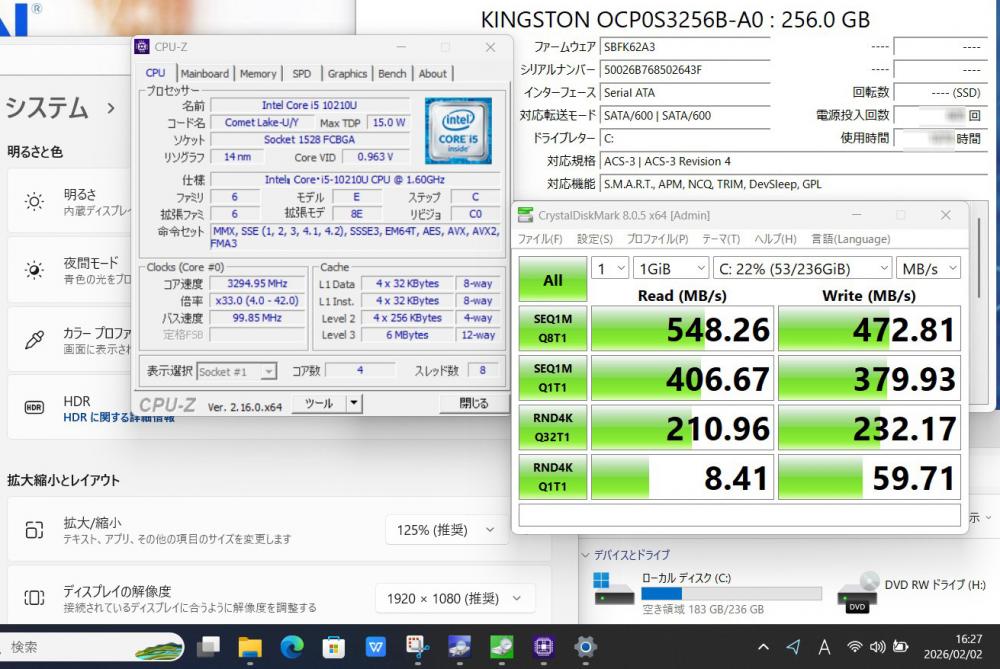Click the CrystalDiskMark title bar icon
This screenshot has width=1000, height=669.
tap(526, 215)
